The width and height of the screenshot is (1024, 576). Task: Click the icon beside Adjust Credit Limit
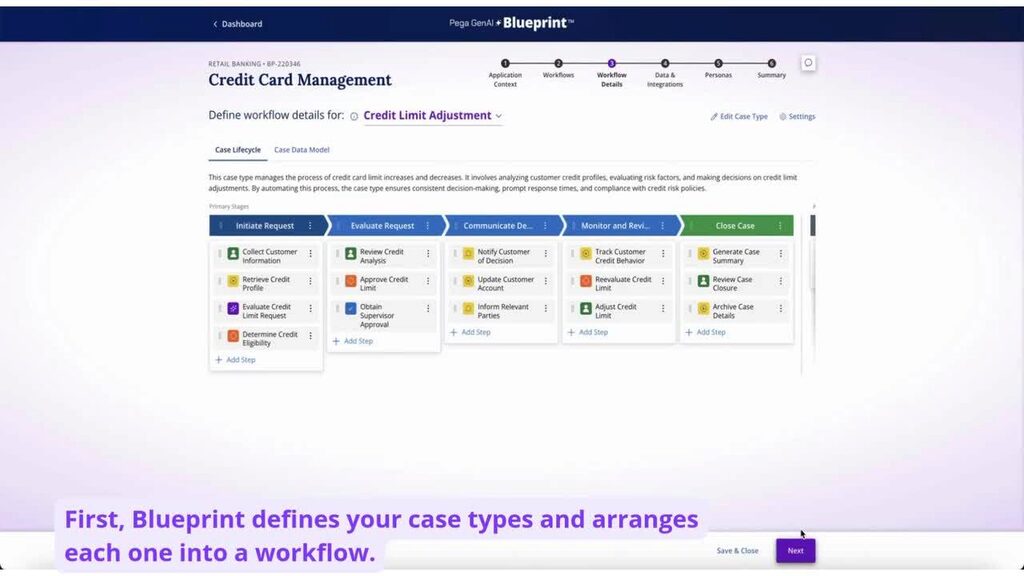coord(585,309)
